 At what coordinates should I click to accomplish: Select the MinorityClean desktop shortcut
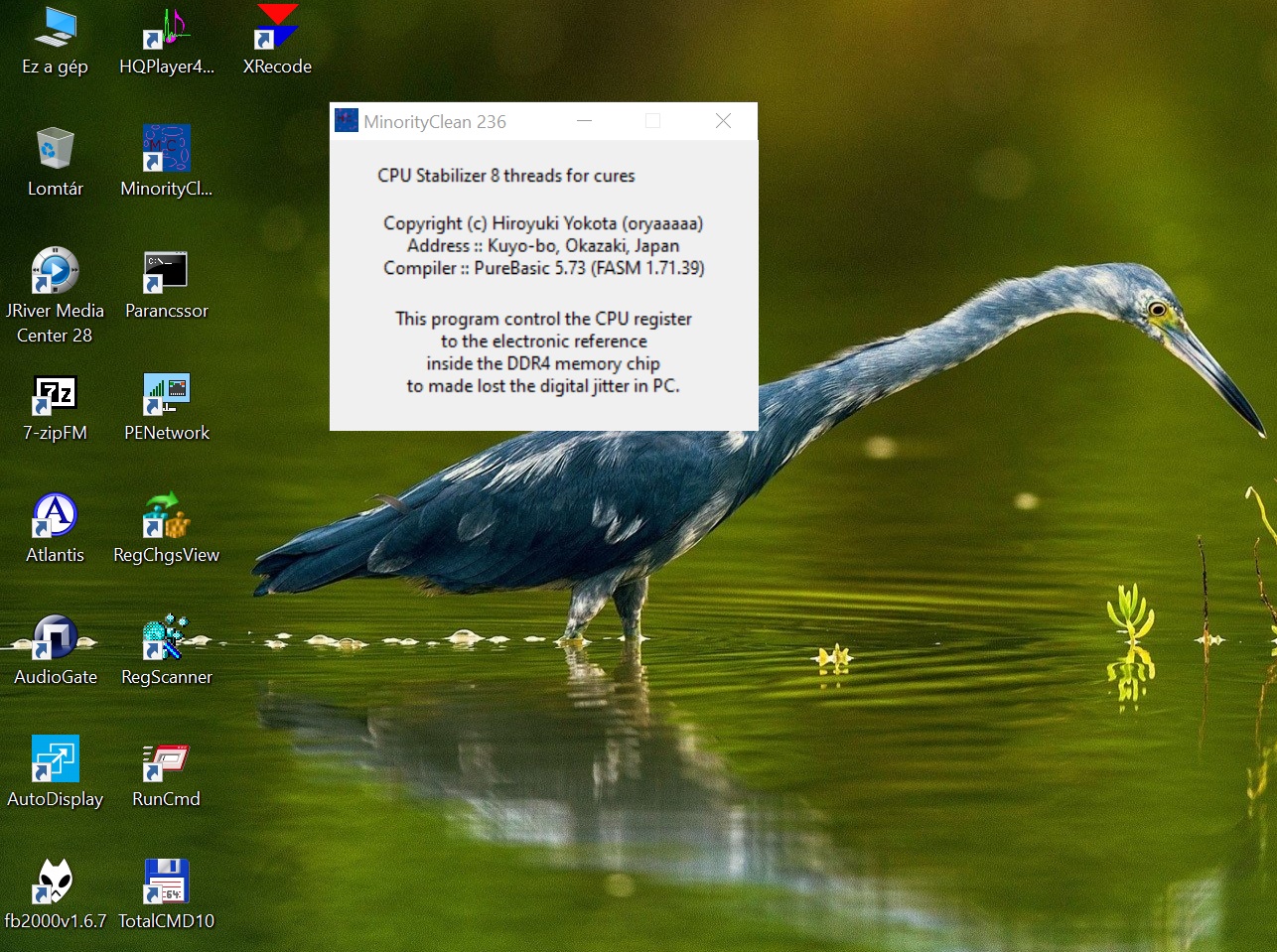point(166,149)
